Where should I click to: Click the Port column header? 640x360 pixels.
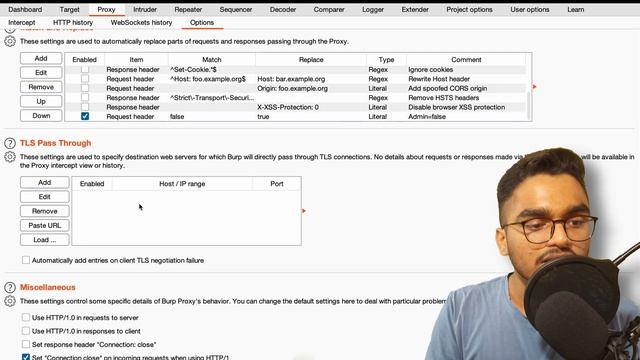(277, 184)
